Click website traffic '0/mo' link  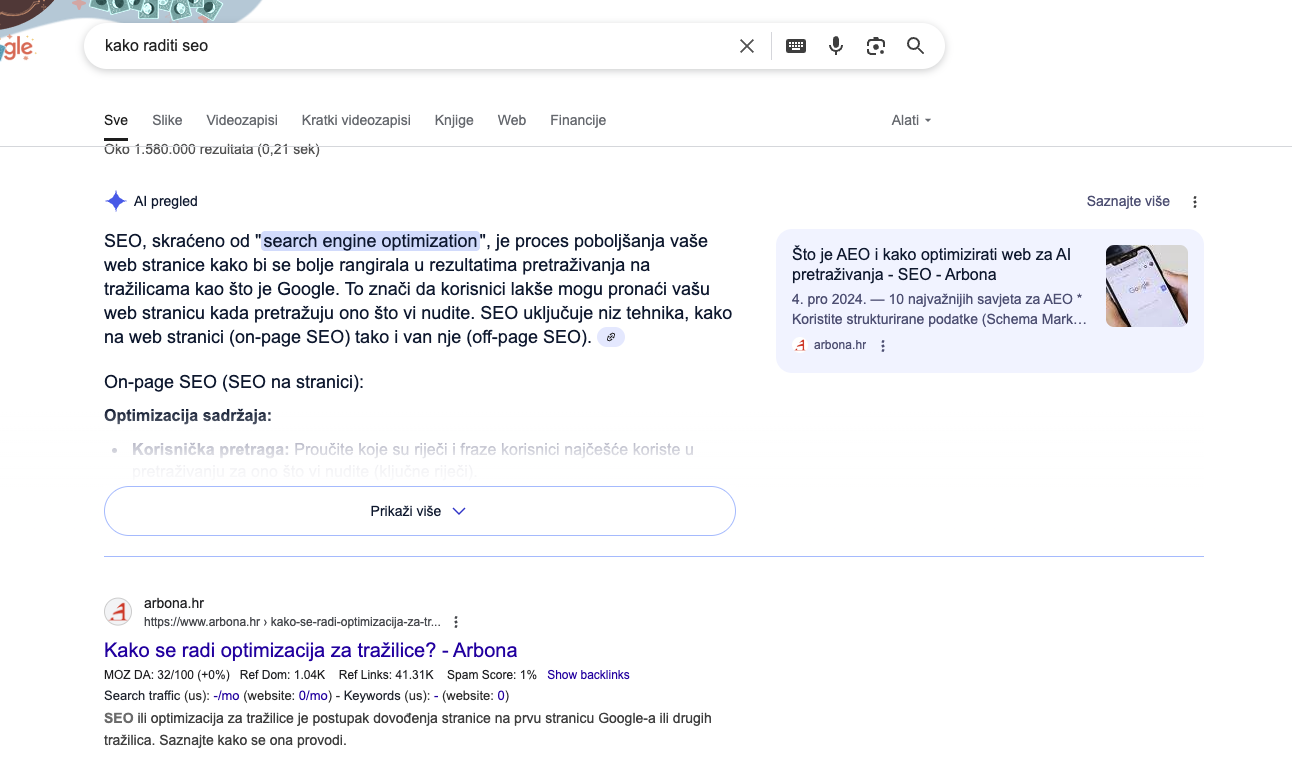click(x=314, y=696)
